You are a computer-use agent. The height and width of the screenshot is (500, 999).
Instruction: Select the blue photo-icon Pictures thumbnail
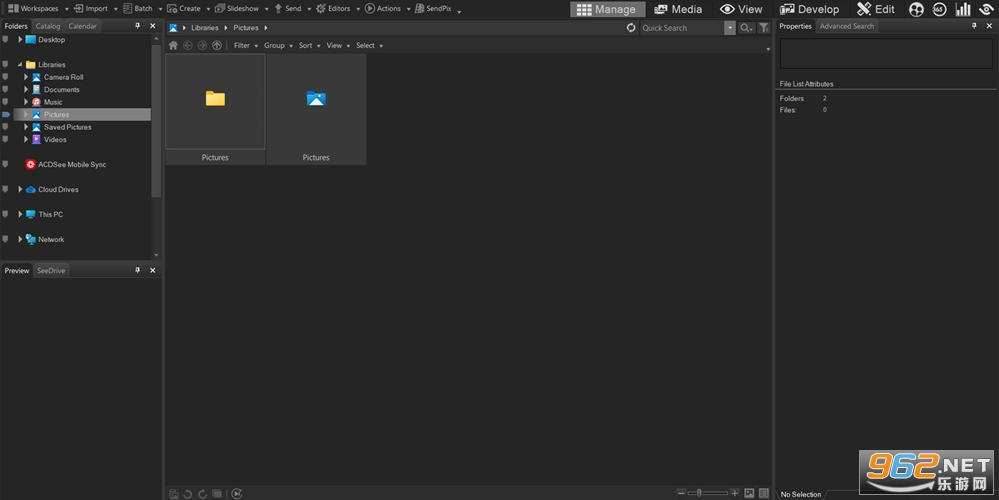pyautogui.click(x=316, y=109)
